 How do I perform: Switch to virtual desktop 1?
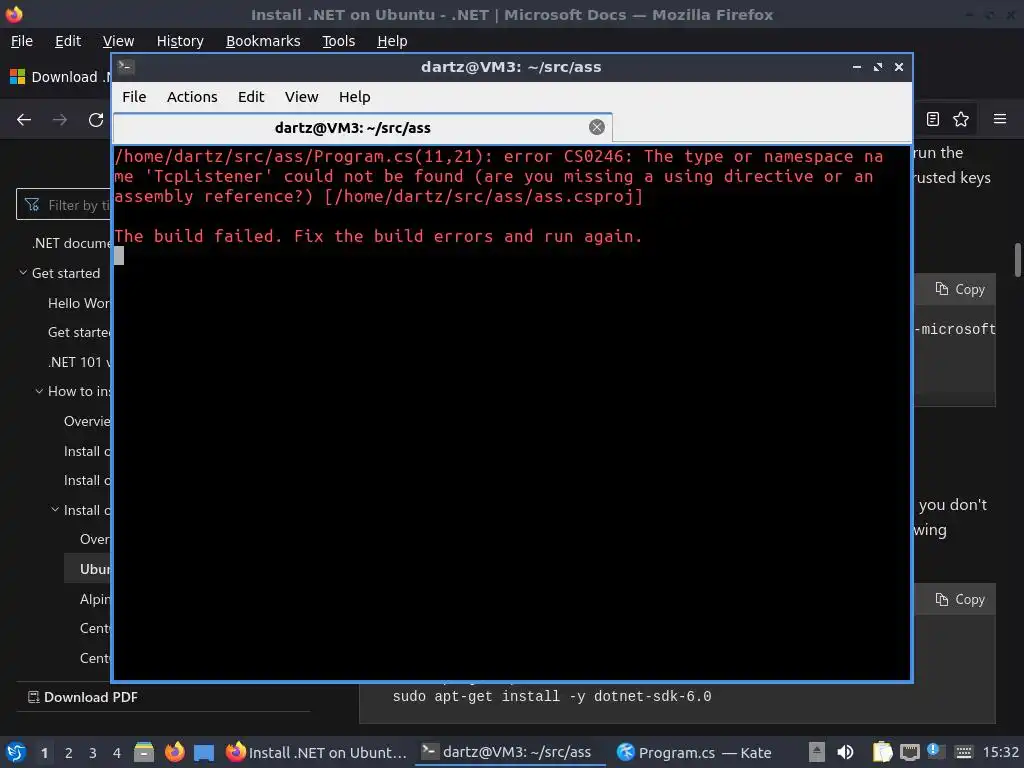[x=44, y=753]
